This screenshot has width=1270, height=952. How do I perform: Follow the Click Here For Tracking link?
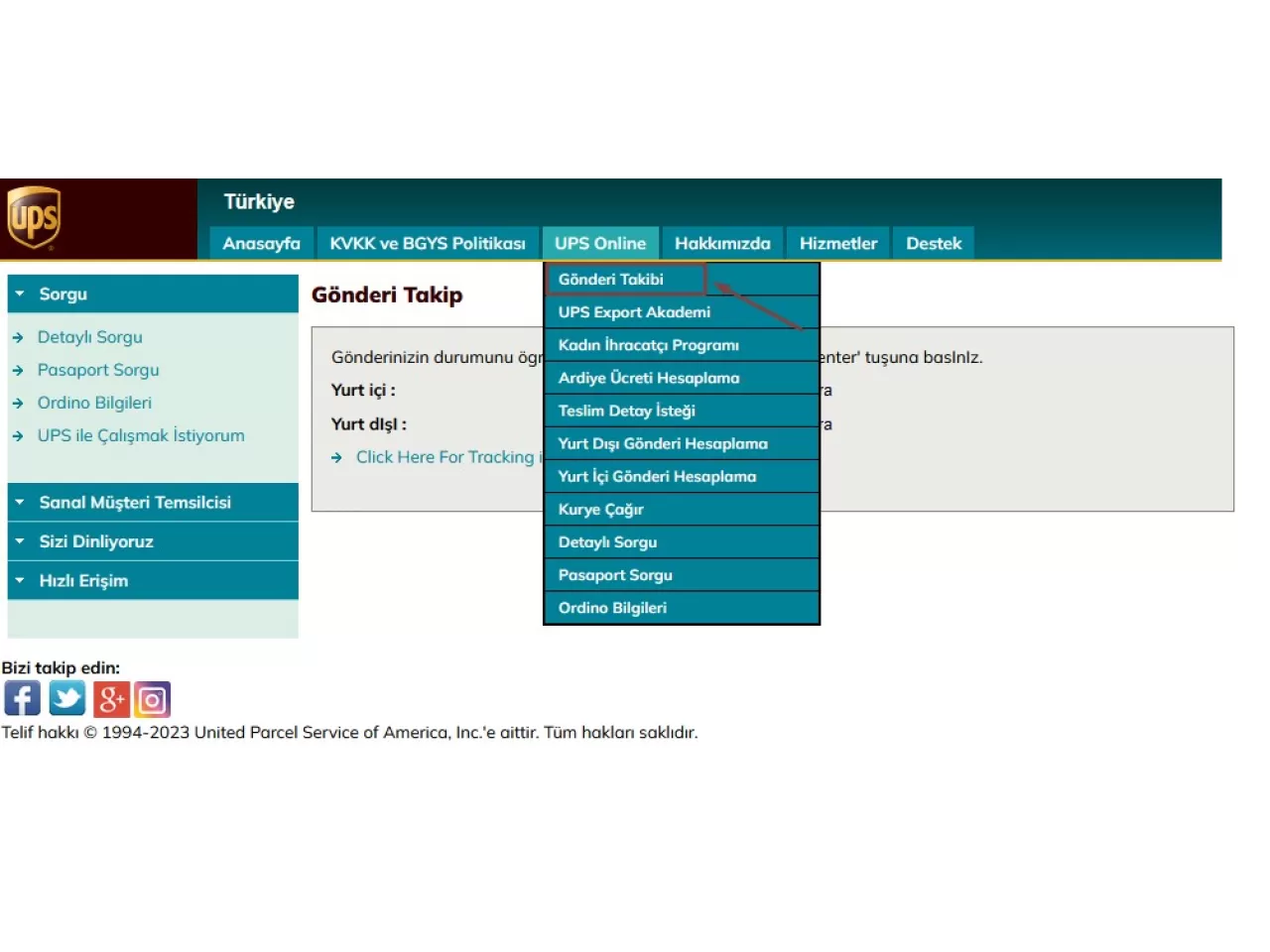click(x=444, y=457)
